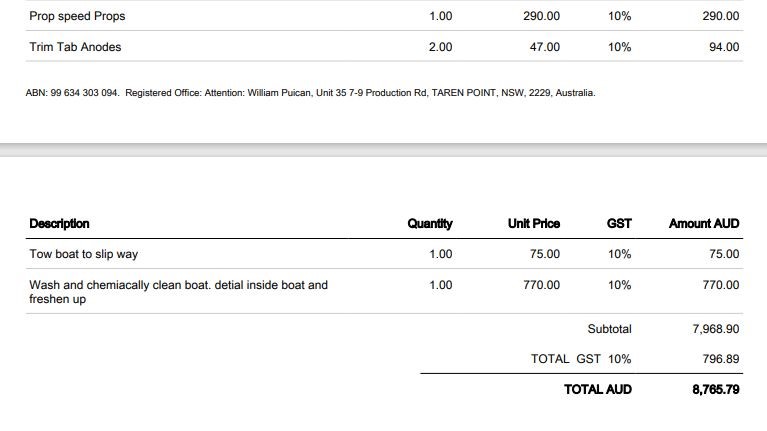This screenshot has height=431, width=767.
Task: Click the Amount AUD column header
Action: (704, 223)
